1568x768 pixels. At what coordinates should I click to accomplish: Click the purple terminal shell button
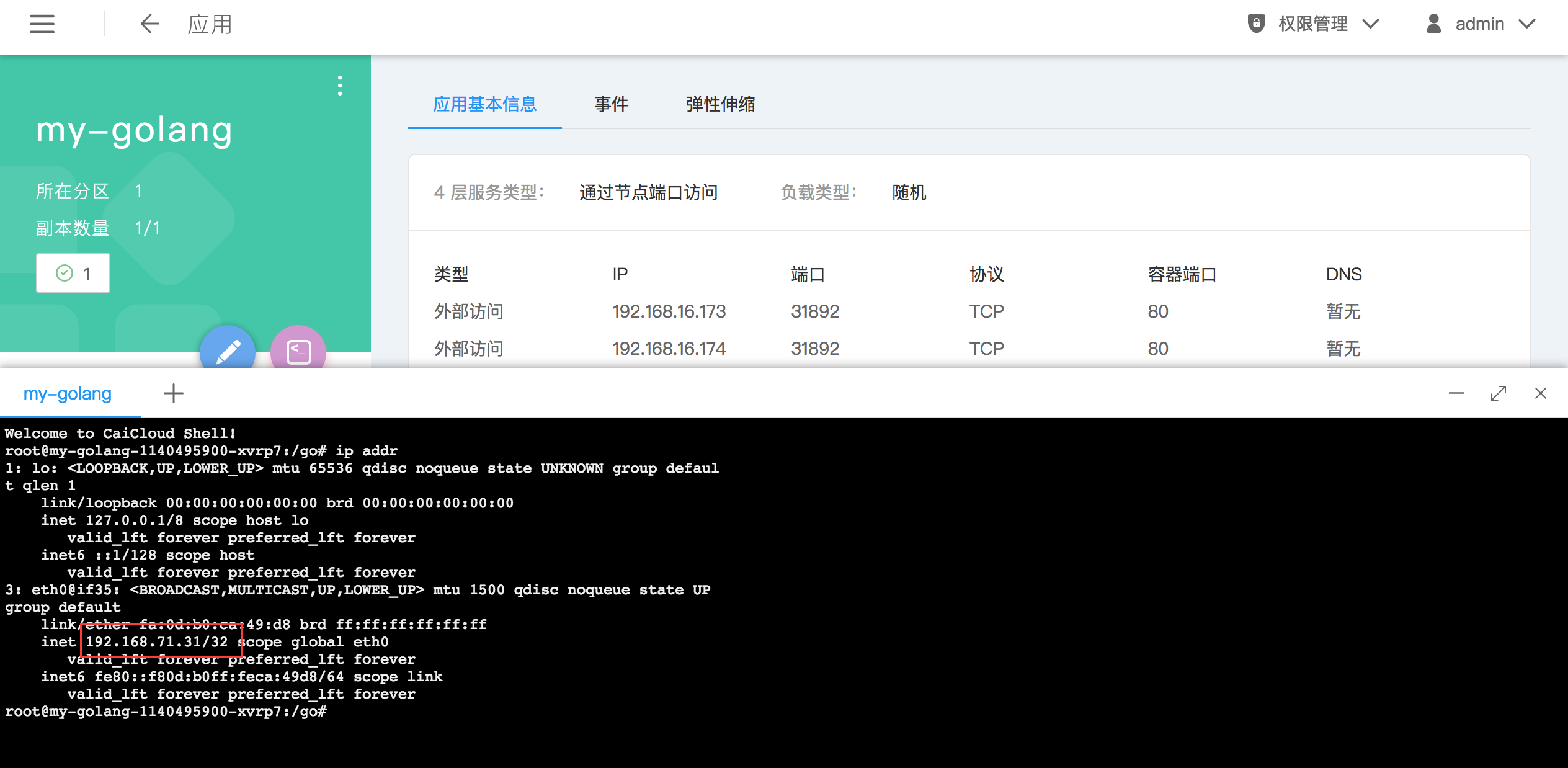298,351
